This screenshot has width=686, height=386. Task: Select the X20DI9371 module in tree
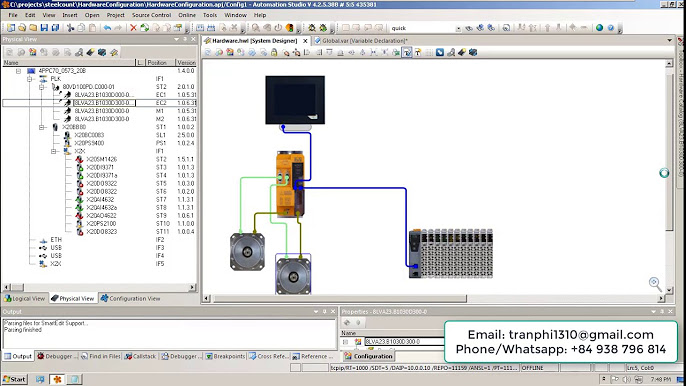click(100, 167)
